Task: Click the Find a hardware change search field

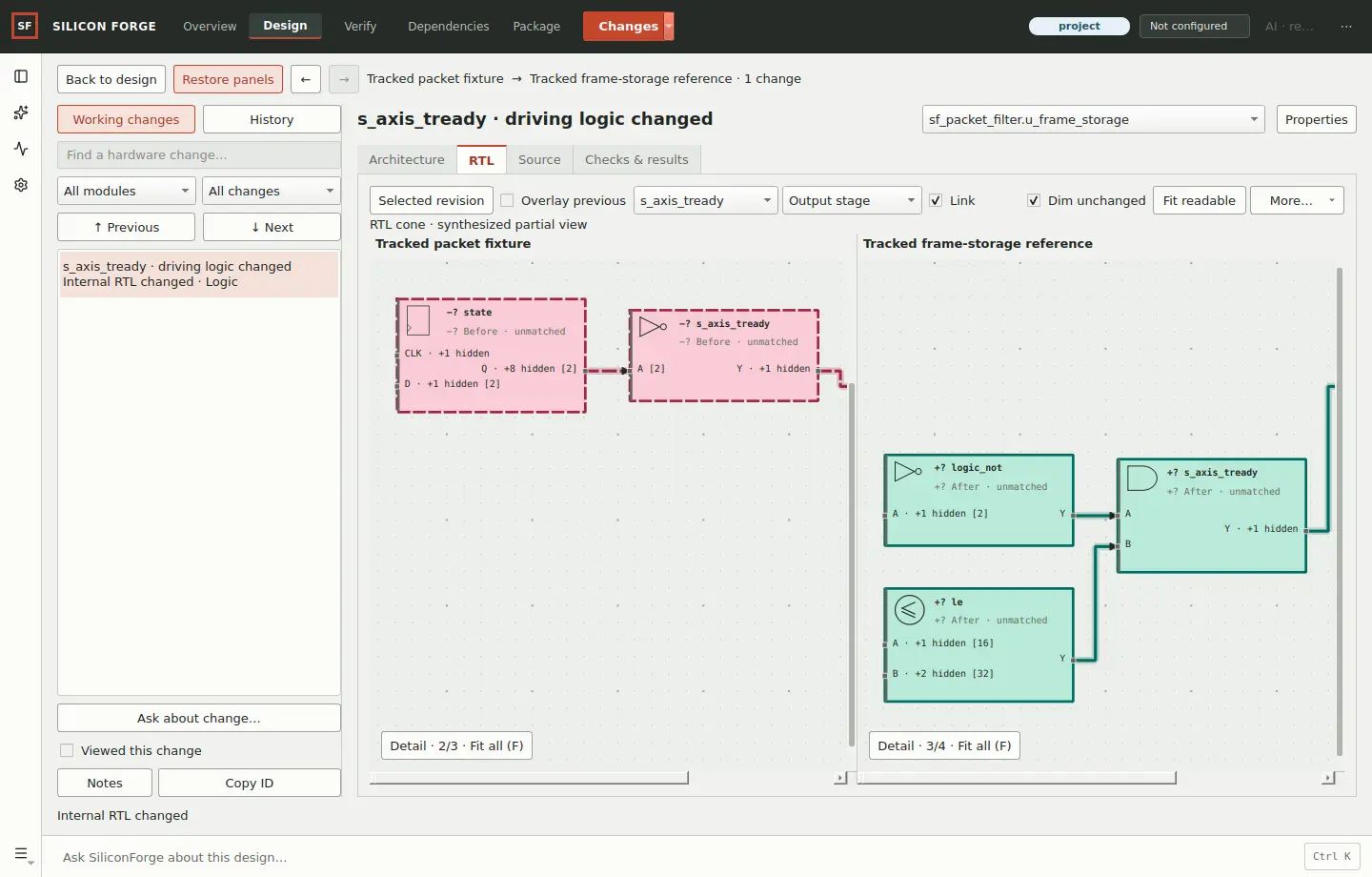Action: pos(199,154)
